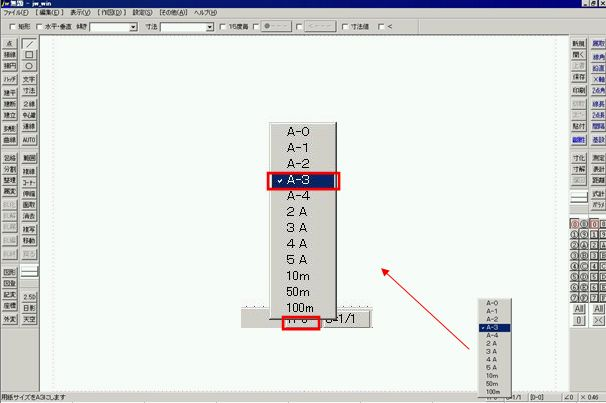Select the rectangle drawing tool icon
Screen dimensions: 606x403
click(30, 56)
